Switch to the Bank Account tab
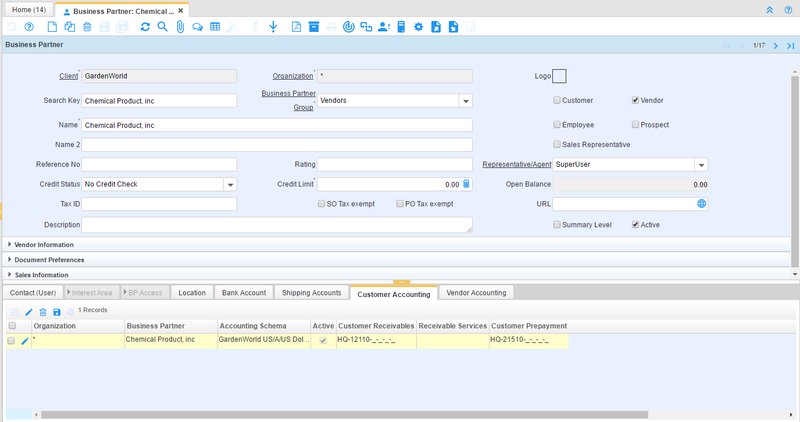Image resolution: width=800 pixels, height=422 pixels. coord(244,293)
